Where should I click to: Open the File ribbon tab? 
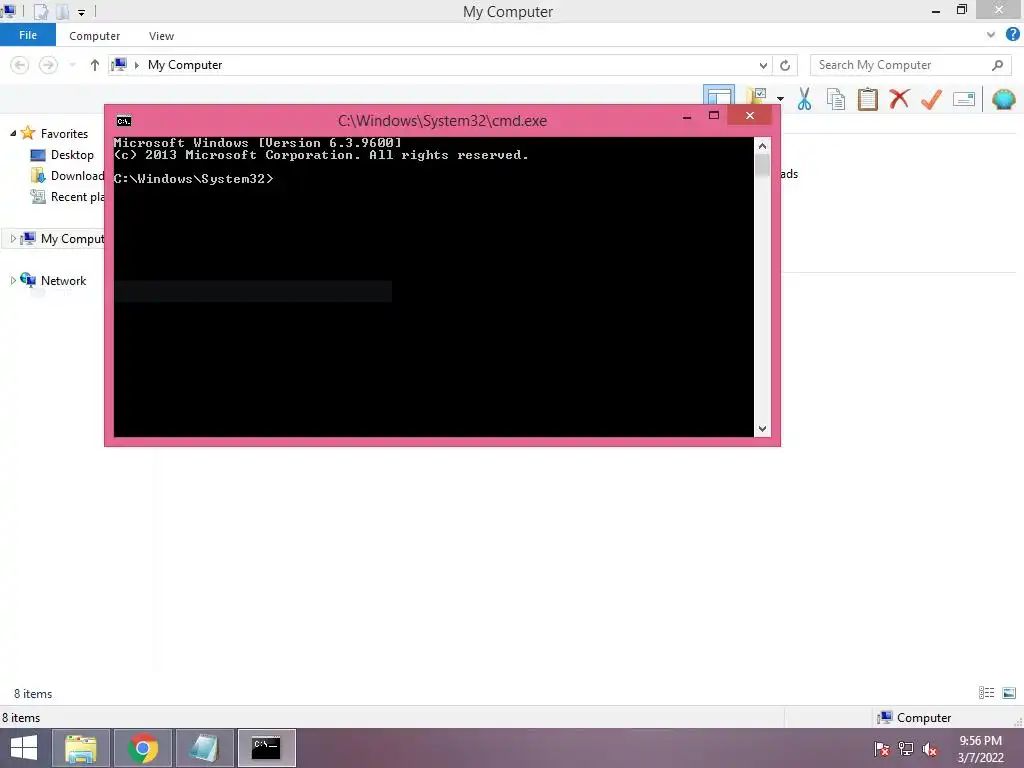coord(28,35)
